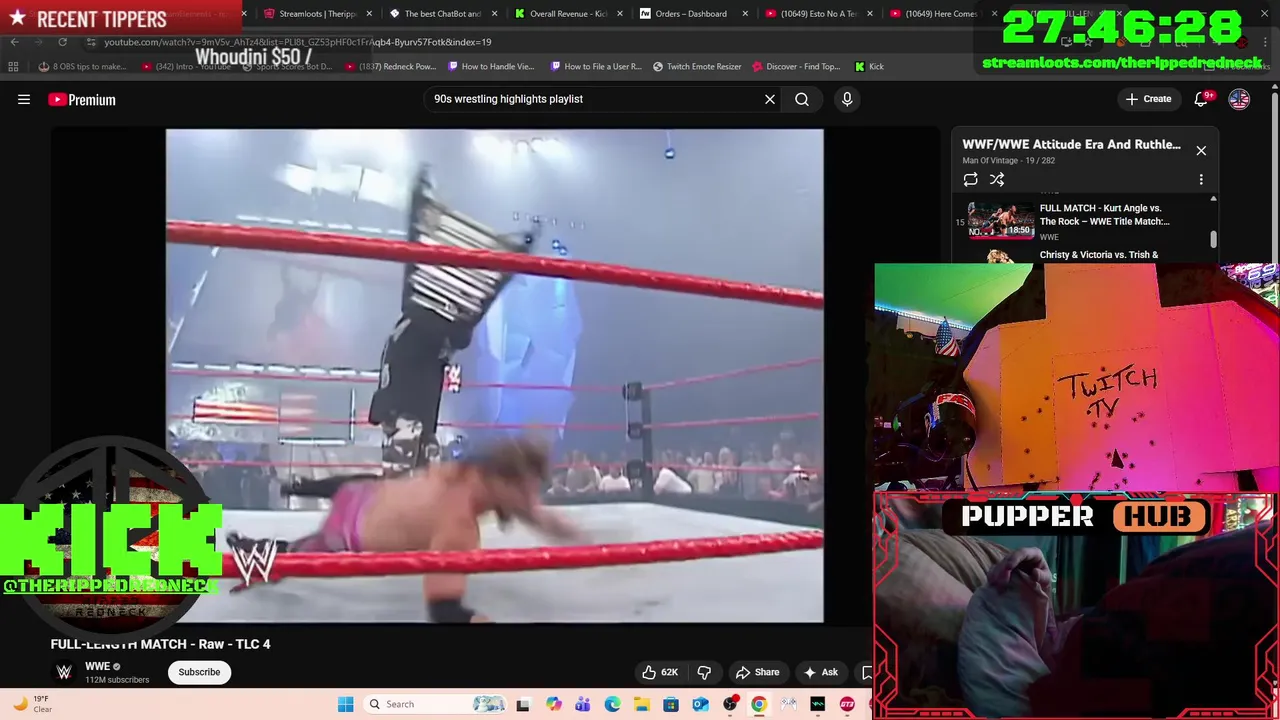
Task: Submit the search with magnifier icon
Action: click(802, 99)
